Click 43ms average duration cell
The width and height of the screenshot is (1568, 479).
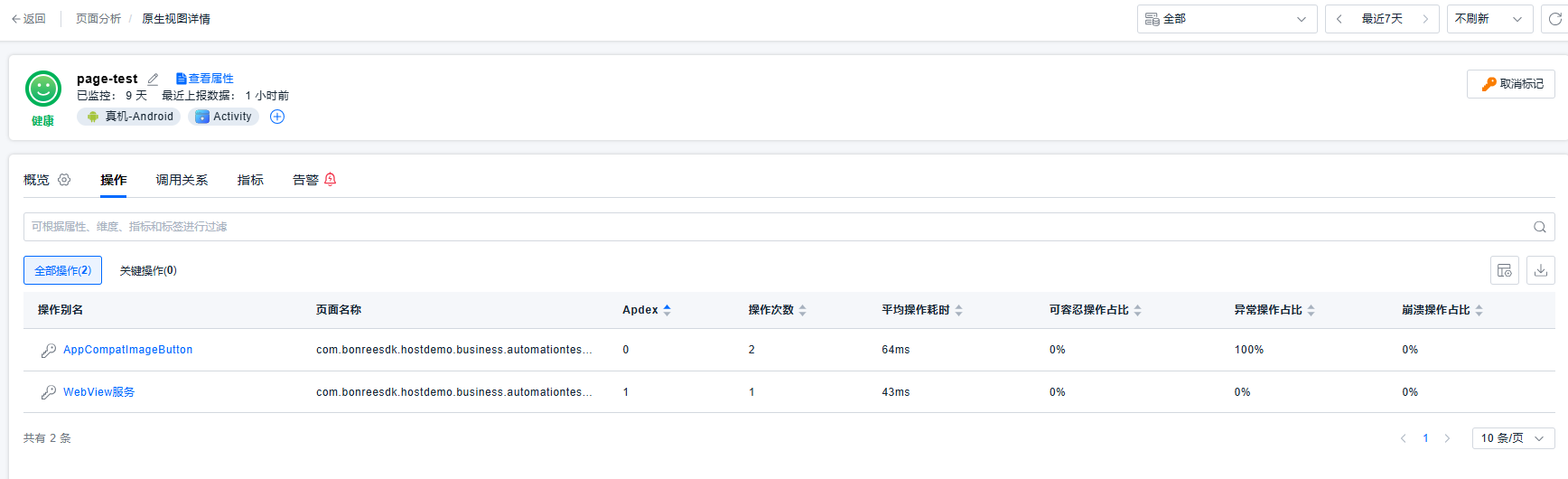point(896,392)
